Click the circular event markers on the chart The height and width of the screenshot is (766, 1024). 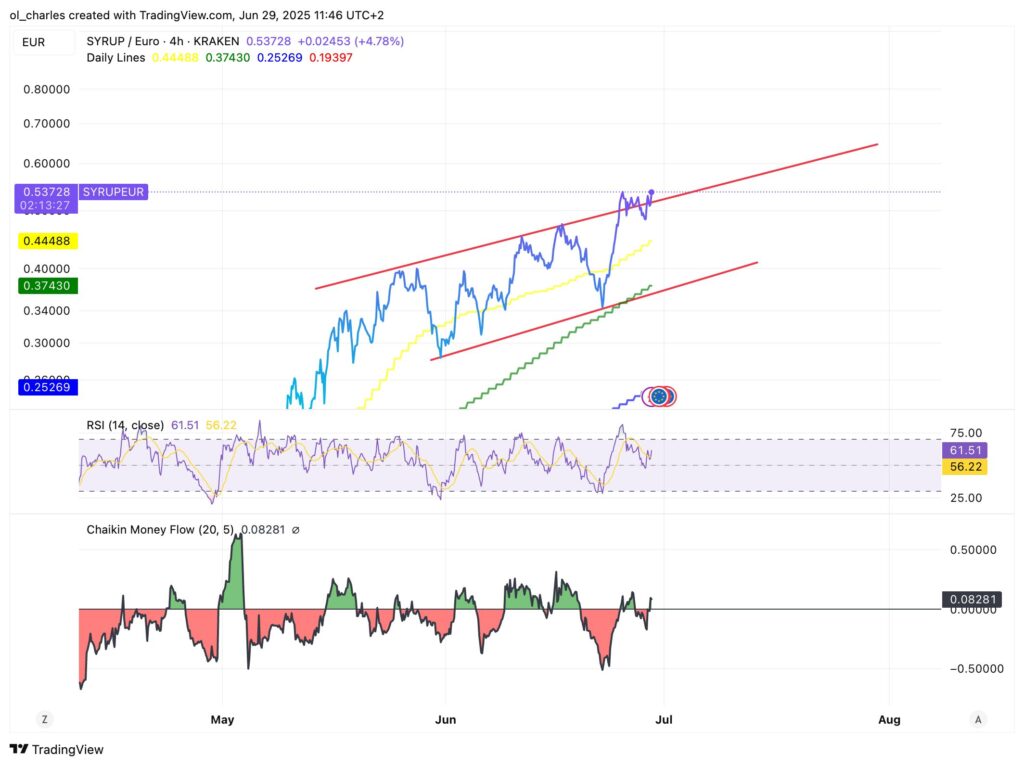click(x=659, y=397)
